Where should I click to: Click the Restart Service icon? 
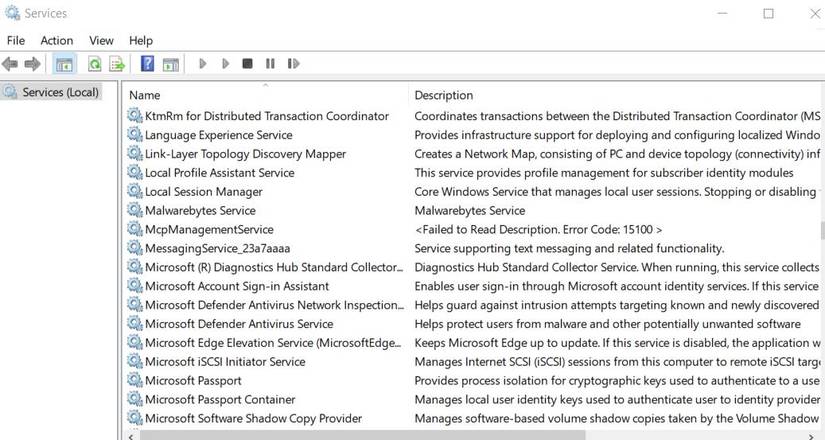click(x=293, y=64)
